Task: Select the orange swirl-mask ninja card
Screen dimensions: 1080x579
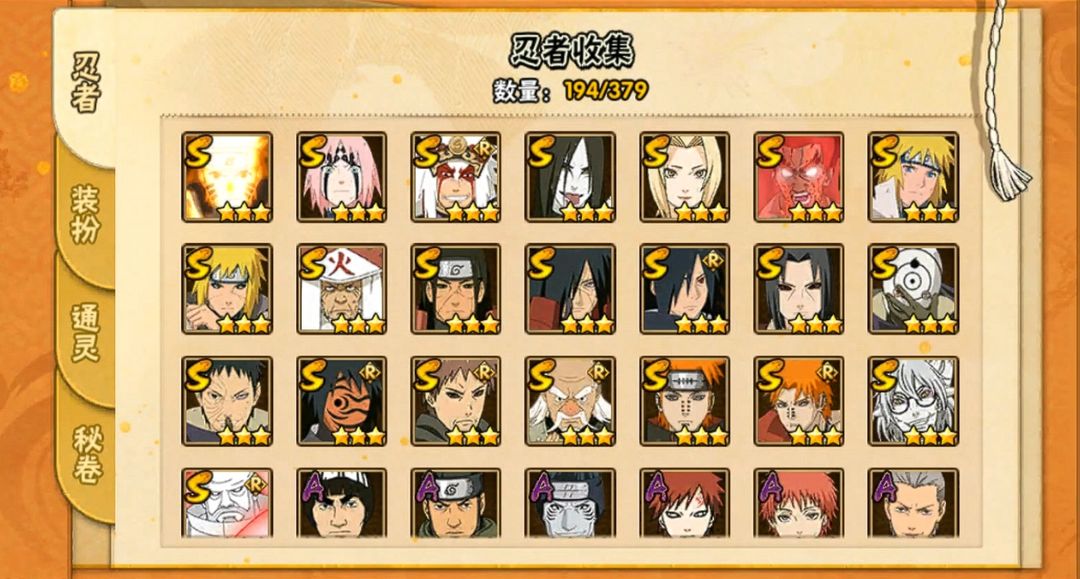Action: point(342,401)
